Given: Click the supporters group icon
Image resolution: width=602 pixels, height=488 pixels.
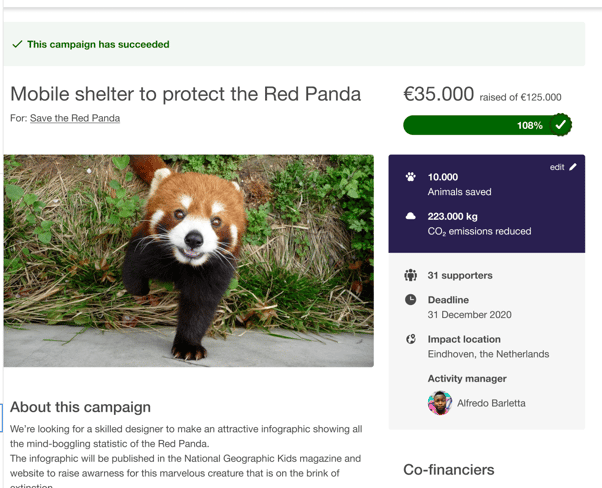Looking at the screenshot, I should point(411,275).
